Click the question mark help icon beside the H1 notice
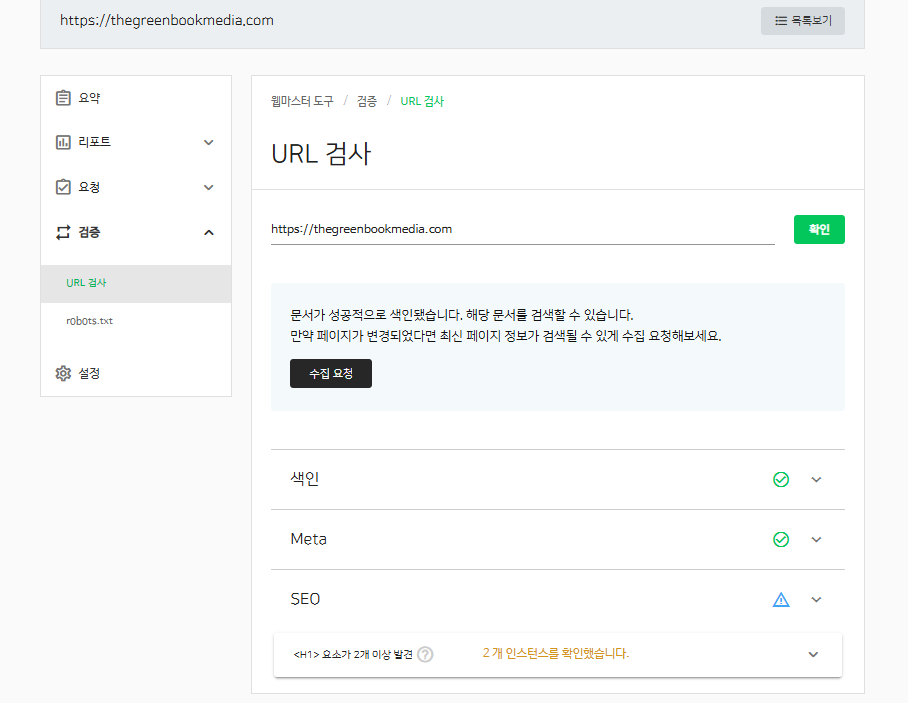This screenshot has height=703, width=908. [425, 654]
